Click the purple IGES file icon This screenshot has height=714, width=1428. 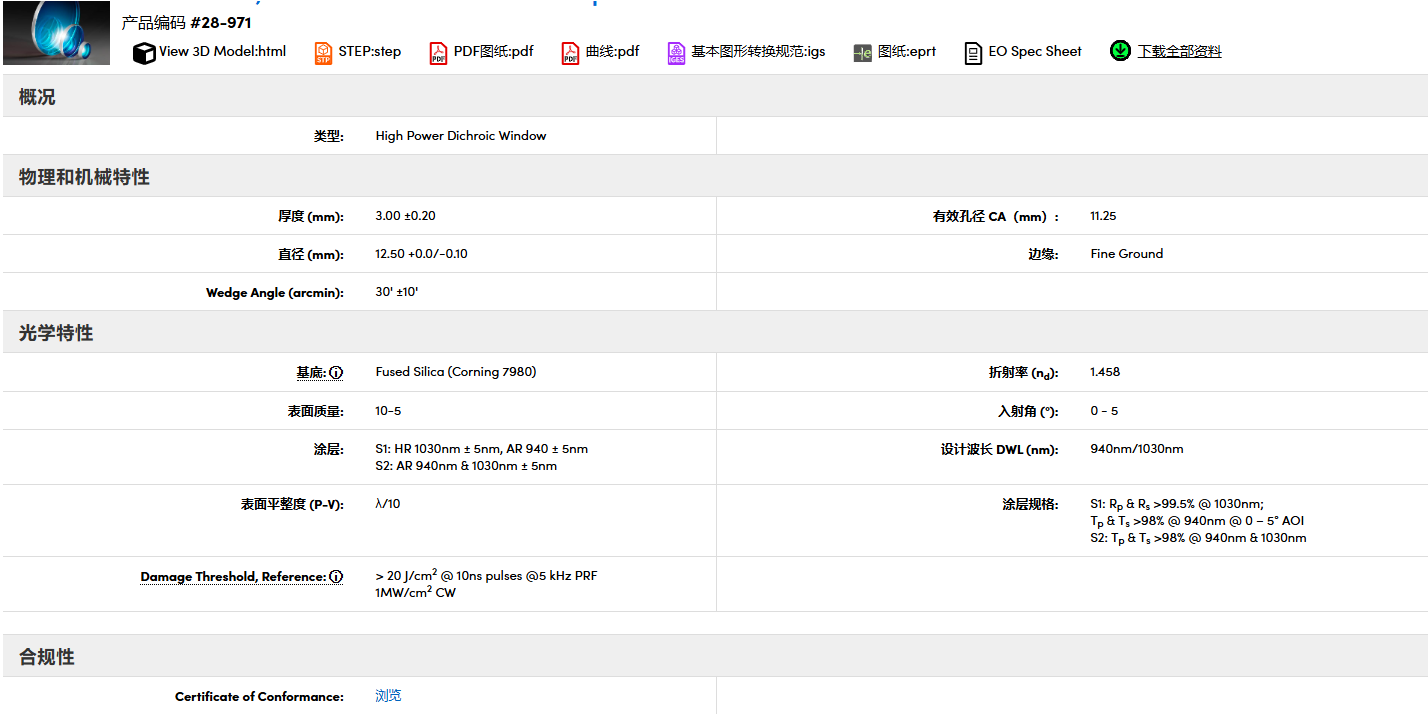677,53
